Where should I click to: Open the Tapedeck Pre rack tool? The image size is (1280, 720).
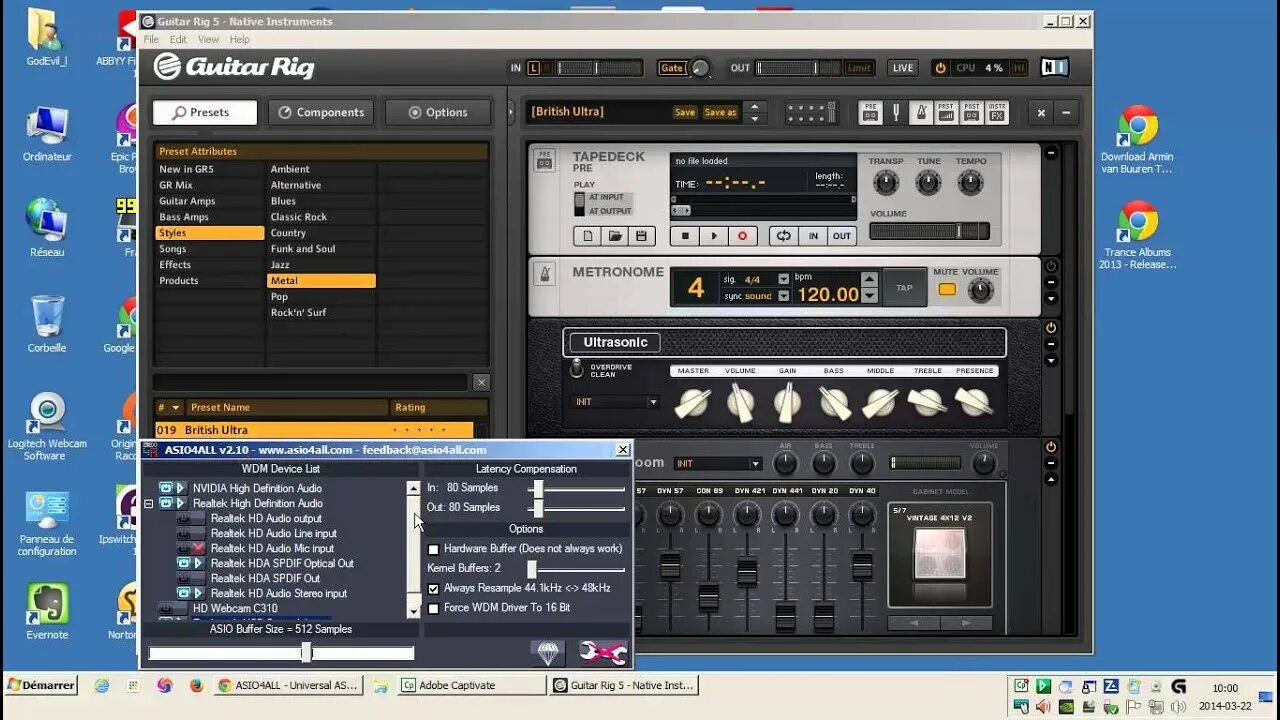pos(870,113)
